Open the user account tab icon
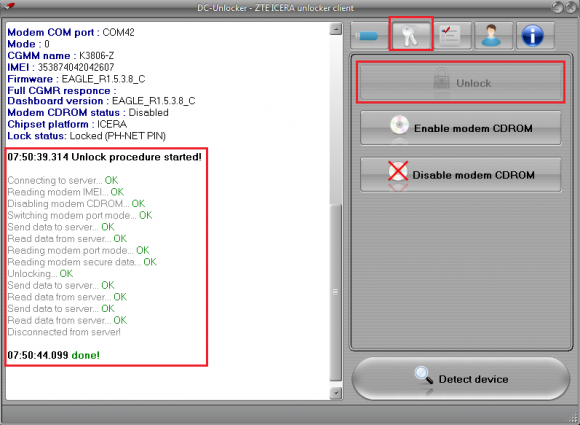 pos(491,36)
